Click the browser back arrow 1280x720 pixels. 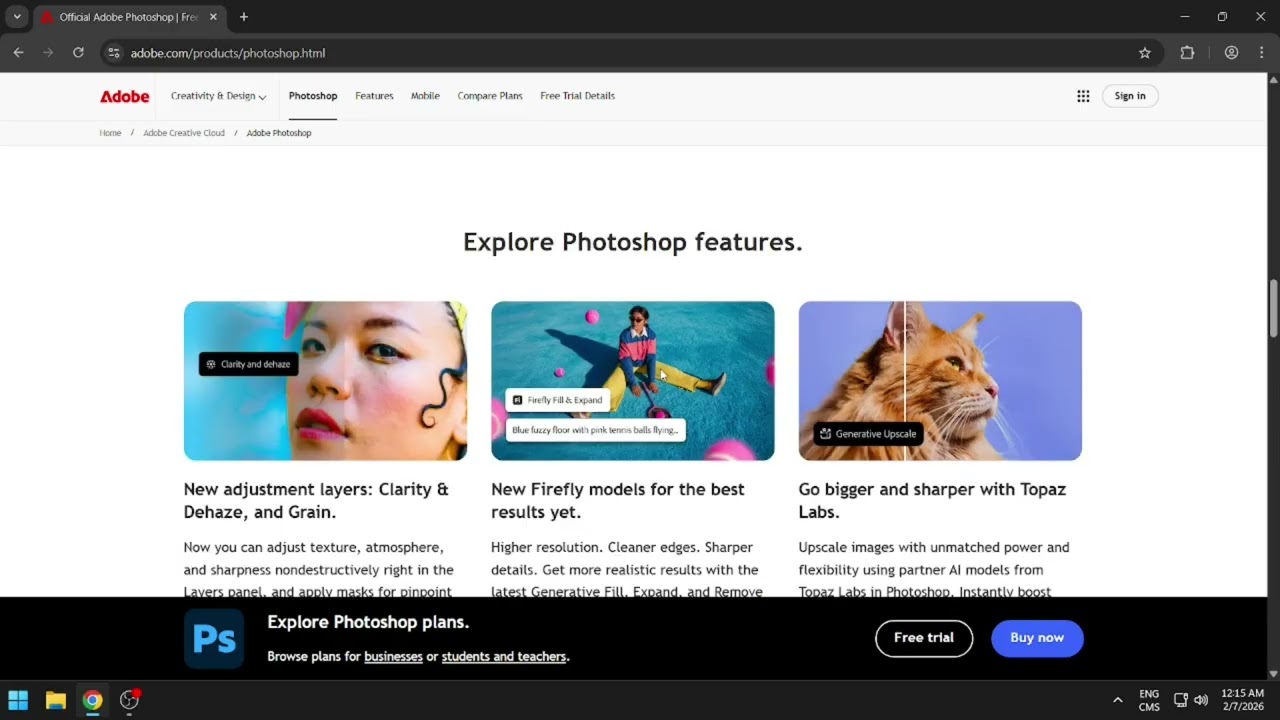[x=18, y=53]
